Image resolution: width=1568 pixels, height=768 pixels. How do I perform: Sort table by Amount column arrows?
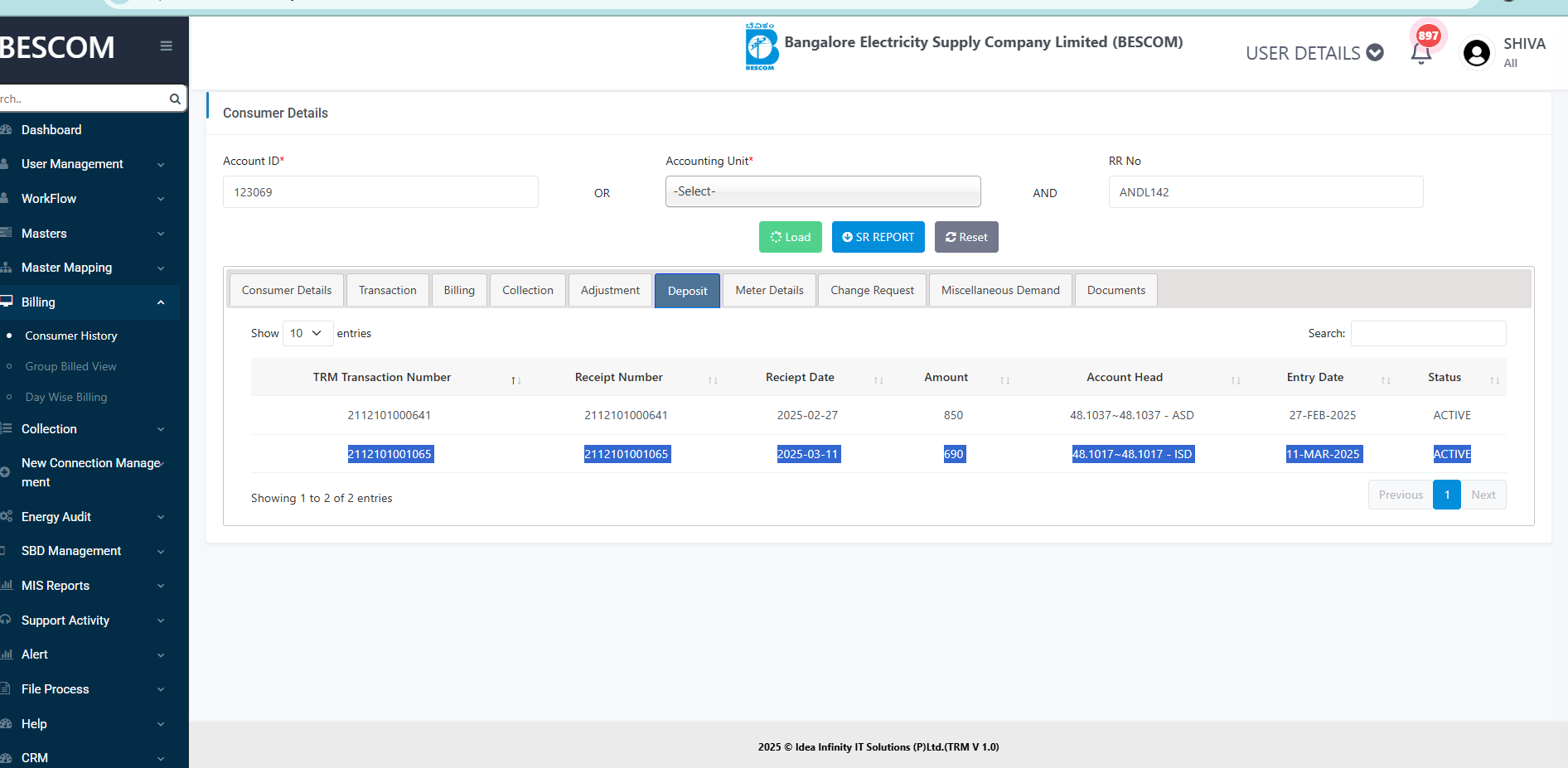[x=1004, y=380]
